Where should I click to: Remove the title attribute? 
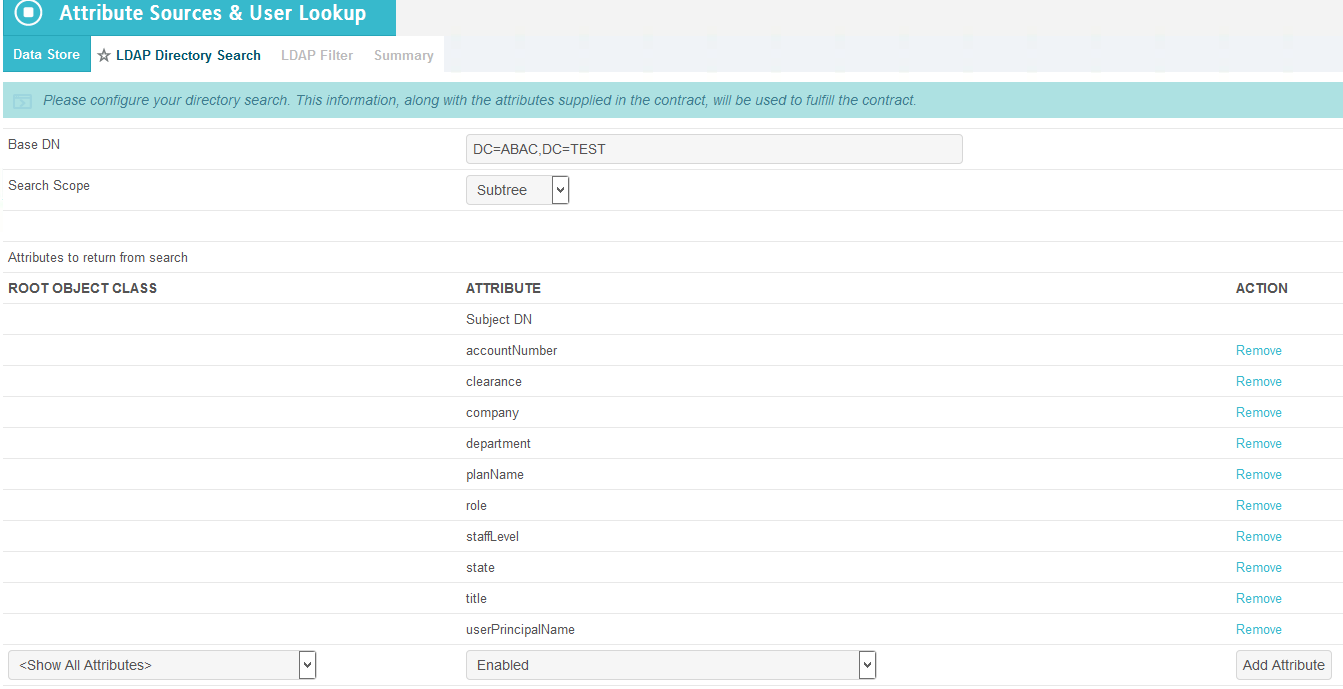point(1259,599)
